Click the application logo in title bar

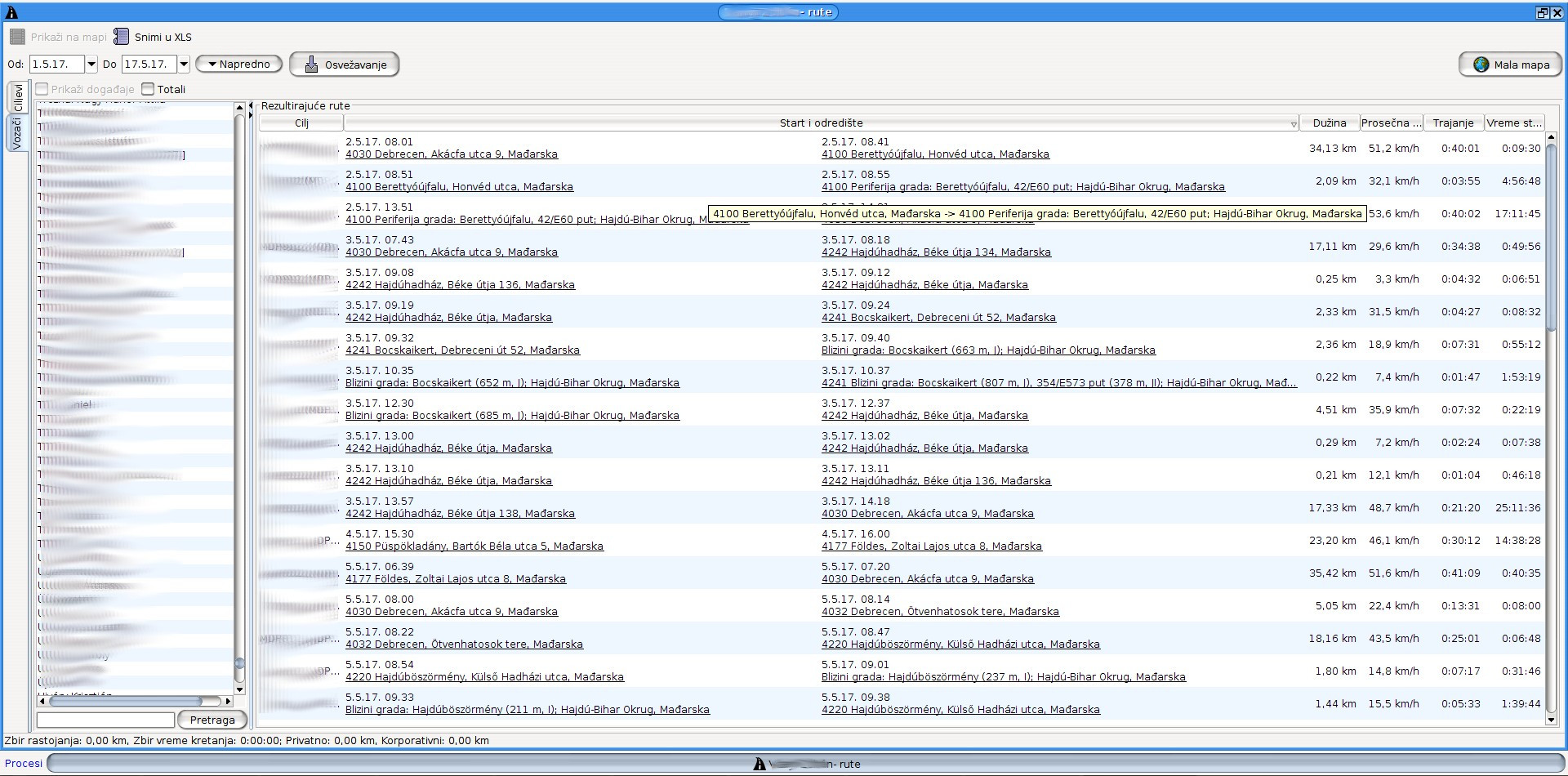11,12
